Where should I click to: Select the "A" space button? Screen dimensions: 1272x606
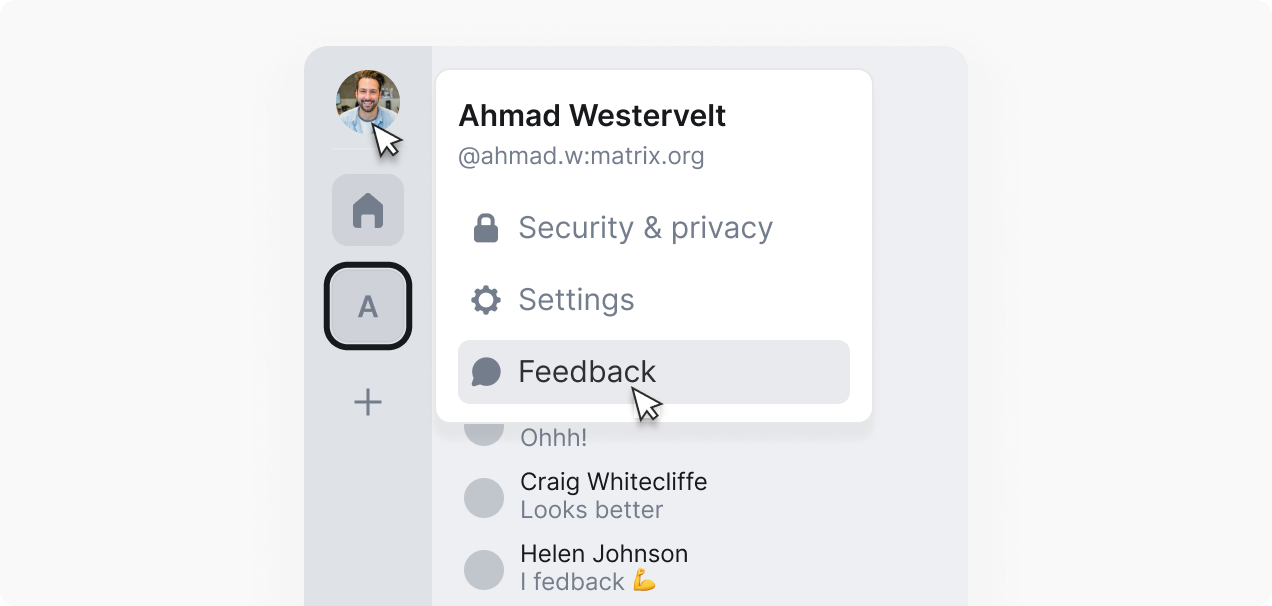[x=368, y=306]
